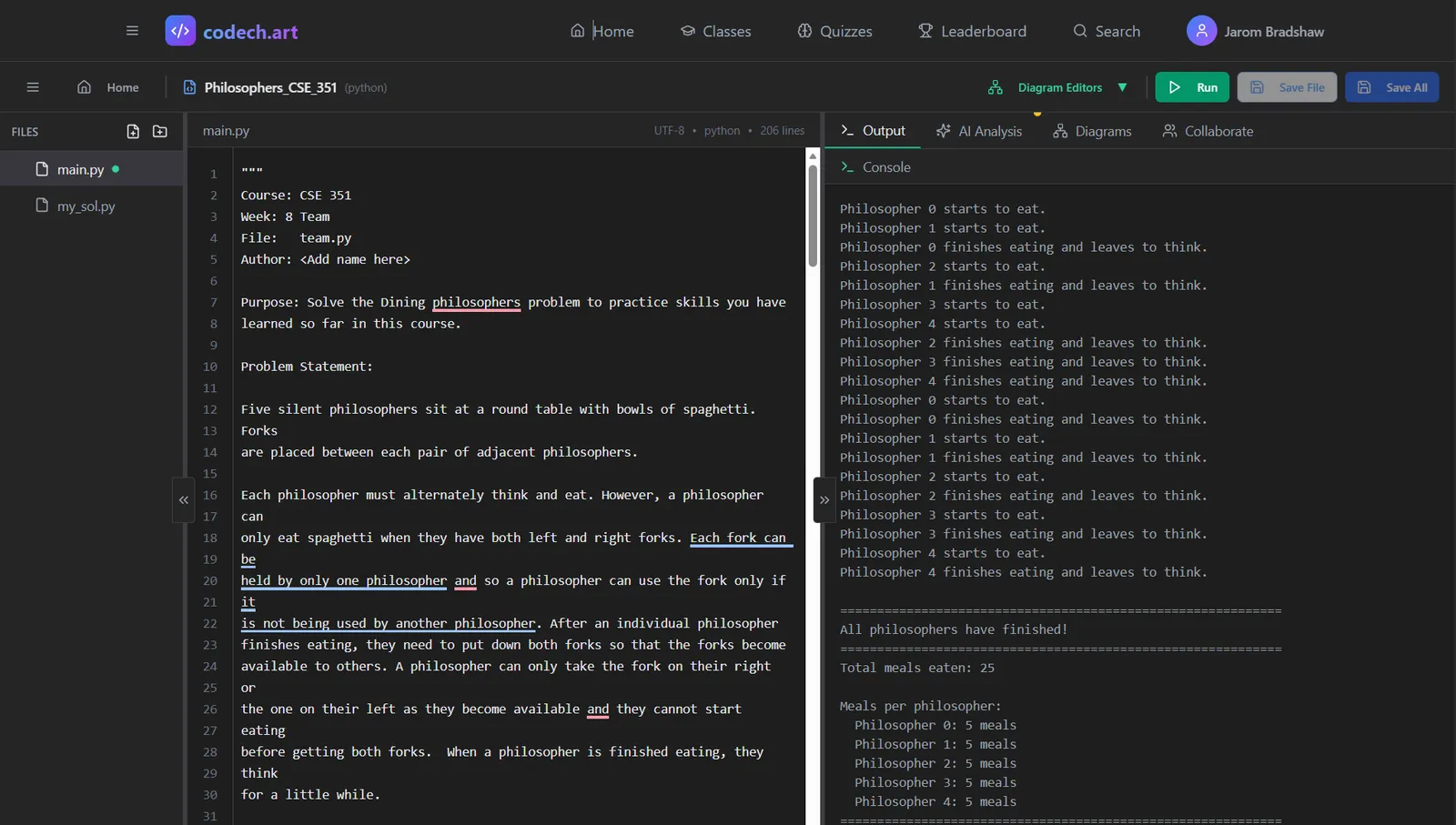
Task: Click the Save All button
Action: (1391, 87)
